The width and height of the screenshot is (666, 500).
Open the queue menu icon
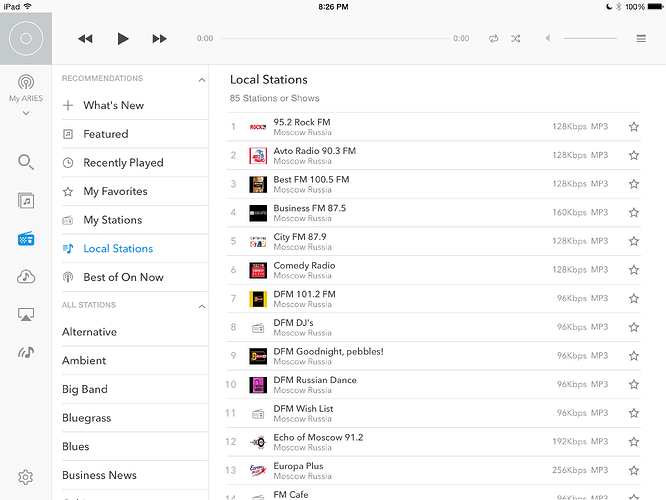[641, 39]
